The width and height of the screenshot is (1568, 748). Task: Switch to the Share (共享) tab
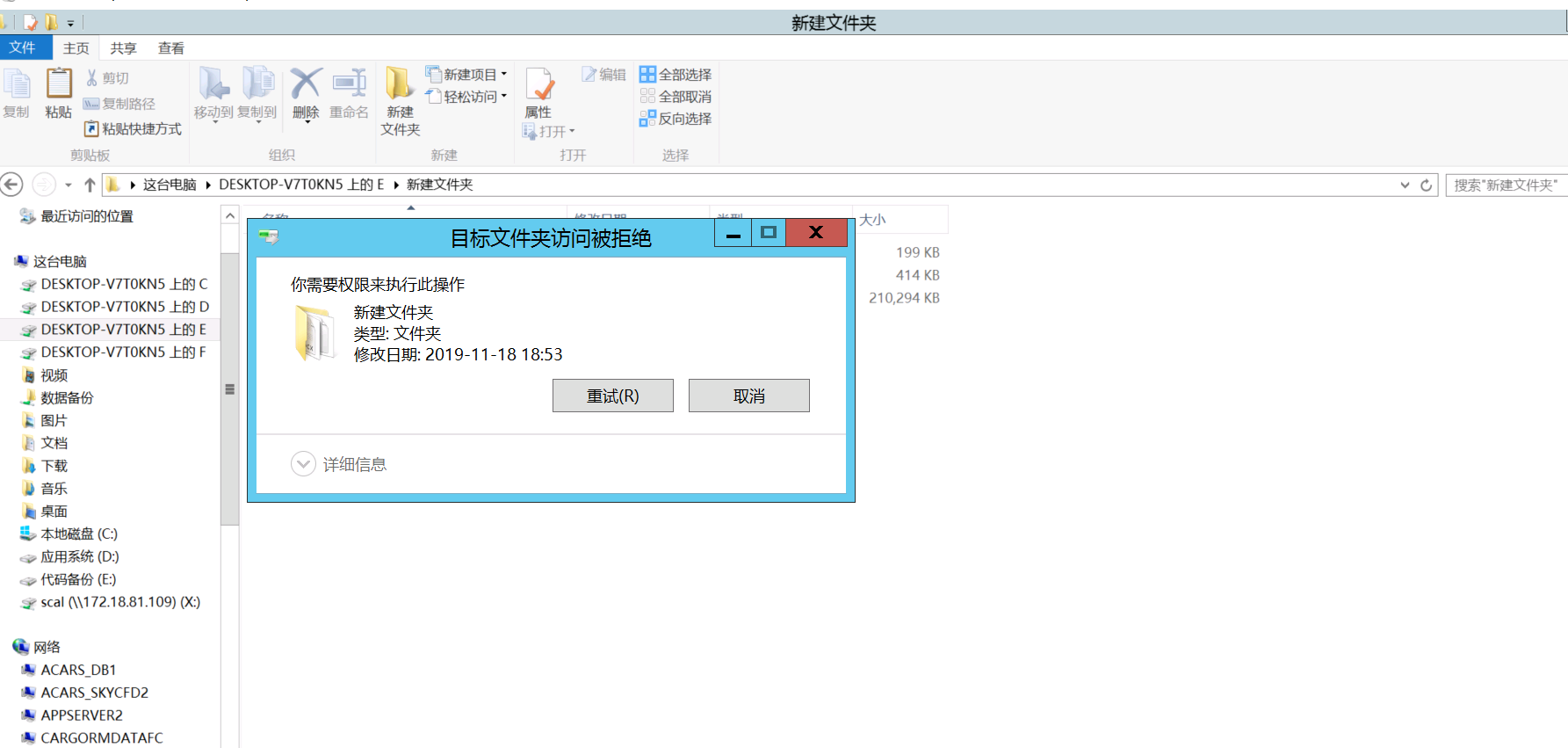[x=124, y=48]
